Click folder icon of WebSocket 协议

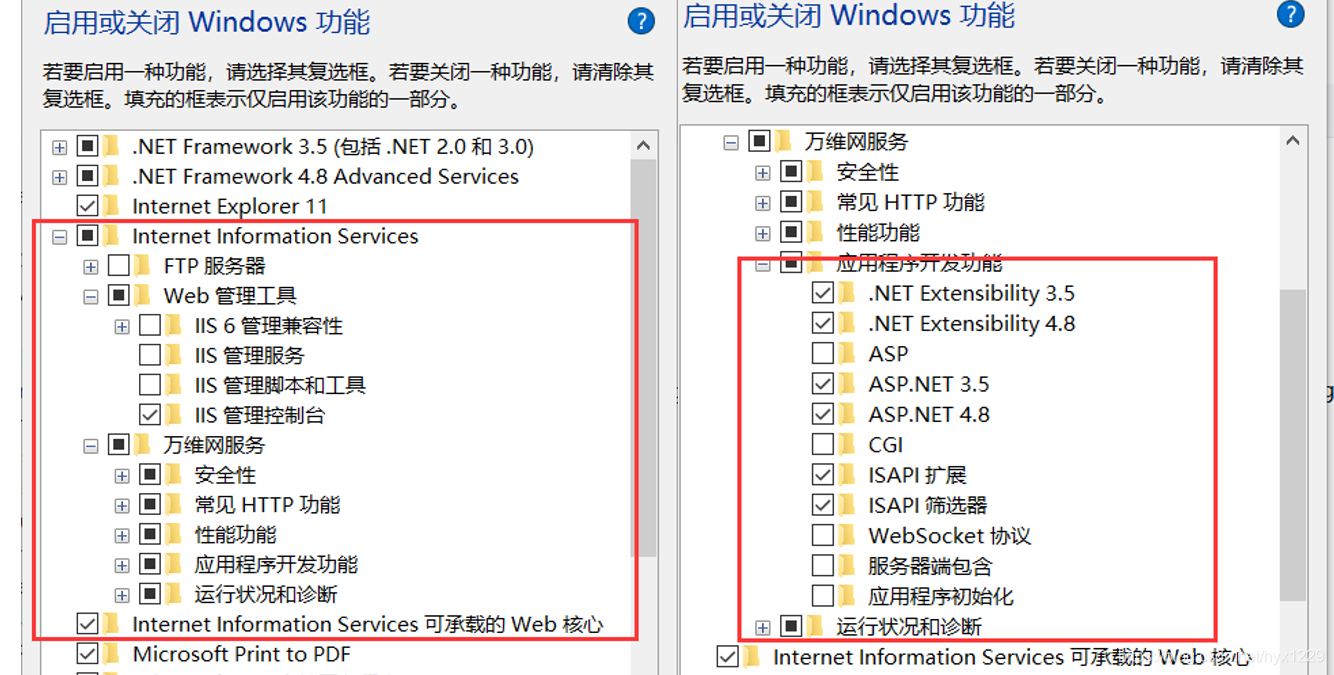pos(847,535)
